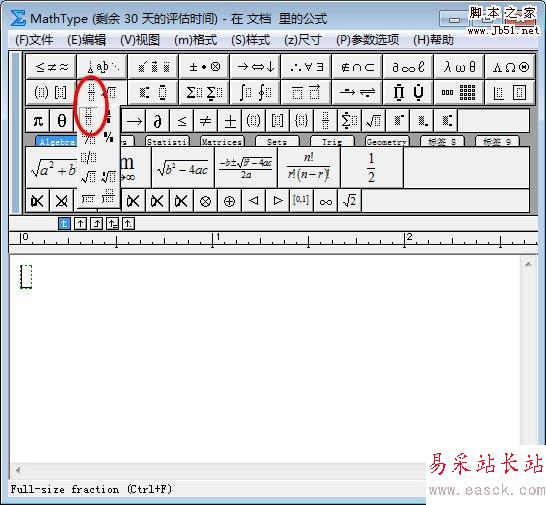Switch to the Matrices tab
The height and width of the screenshot is (505, 546).
point(222,141)
